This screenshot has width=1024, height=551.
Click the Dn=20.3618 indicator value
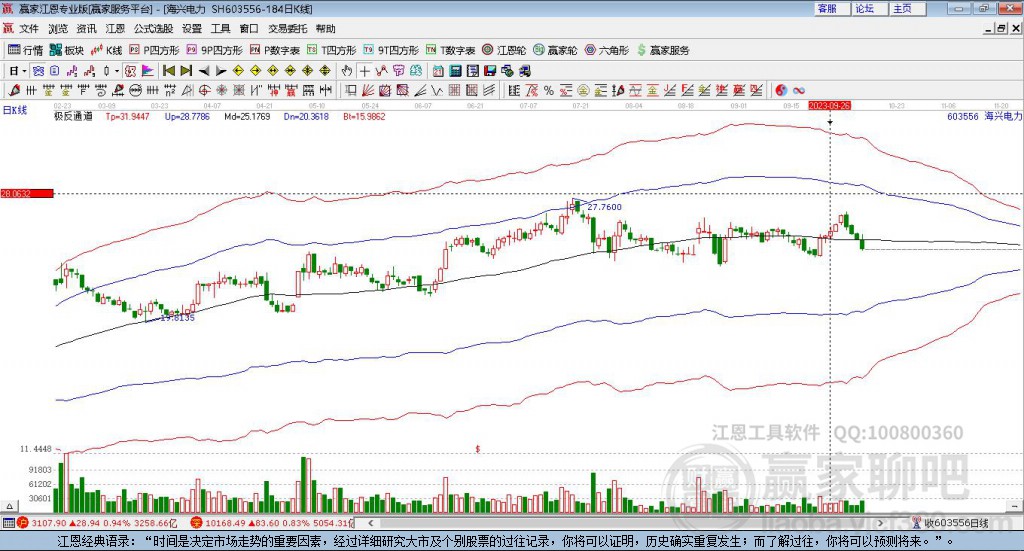[x=306, y=116]
